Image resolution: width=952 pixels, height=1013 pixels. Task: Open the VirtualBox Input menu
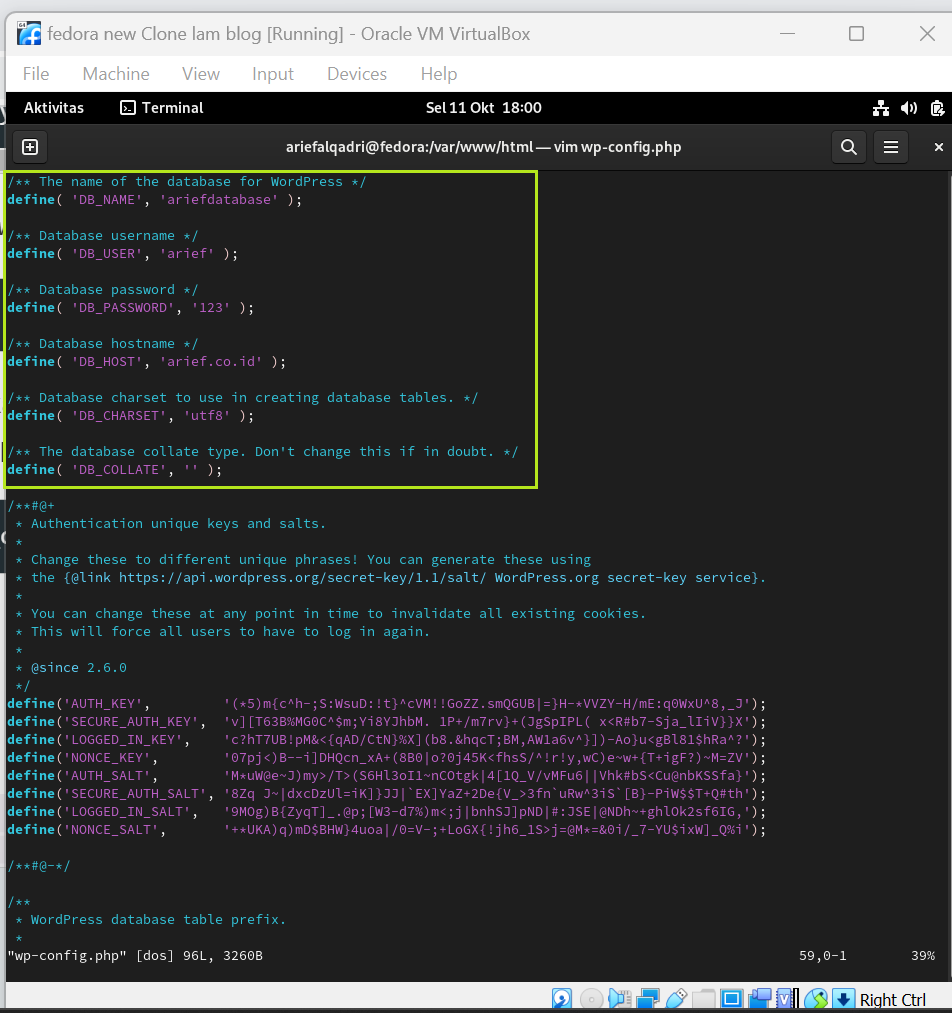click(x=273, y=74)
